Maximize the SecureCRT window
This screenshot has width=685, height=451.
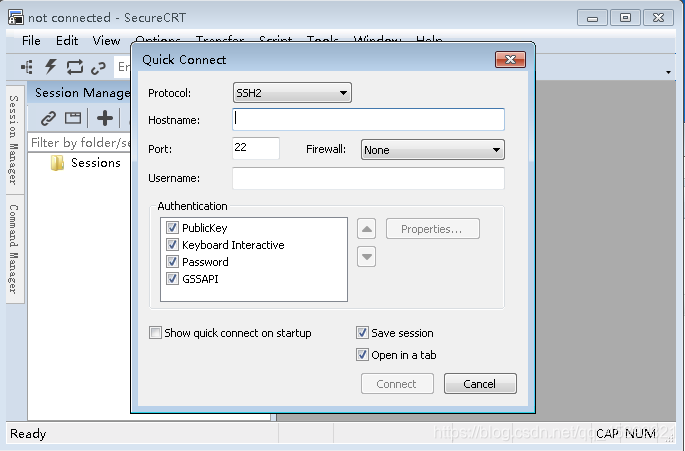(625, 18)
